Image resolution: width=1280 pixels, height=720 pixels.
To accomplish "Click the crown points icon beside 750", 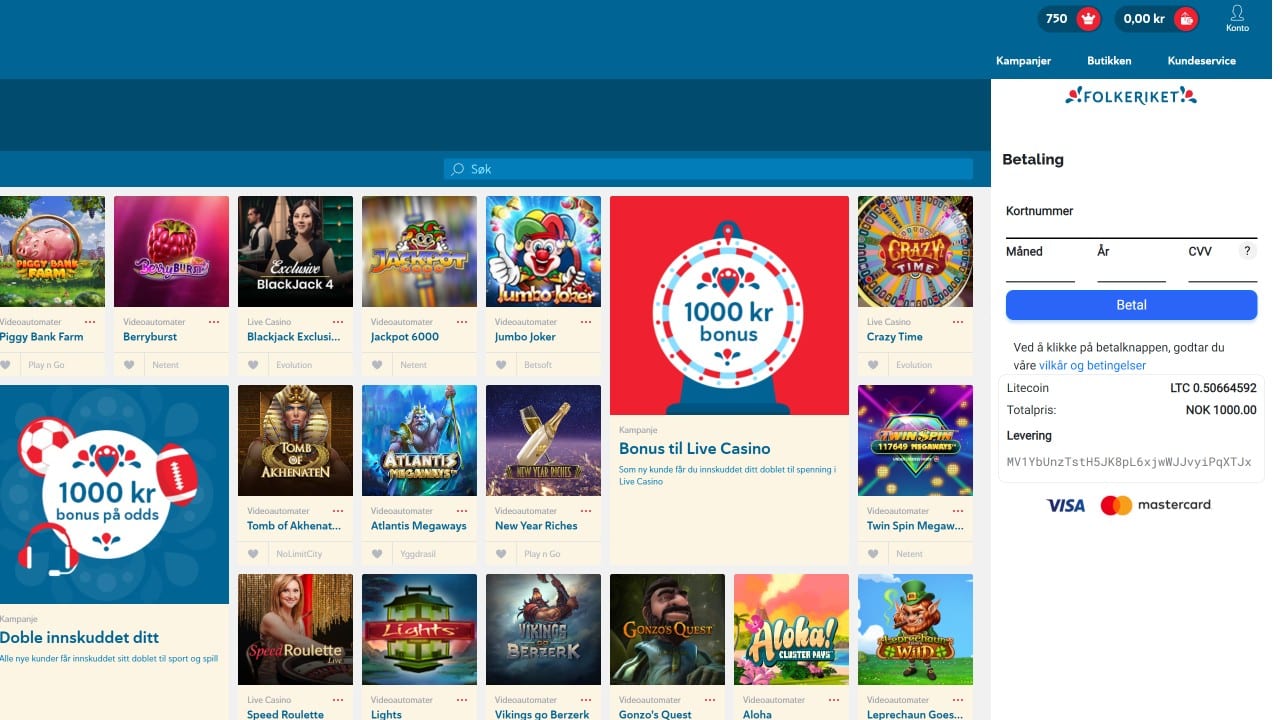I will 1088,18.
